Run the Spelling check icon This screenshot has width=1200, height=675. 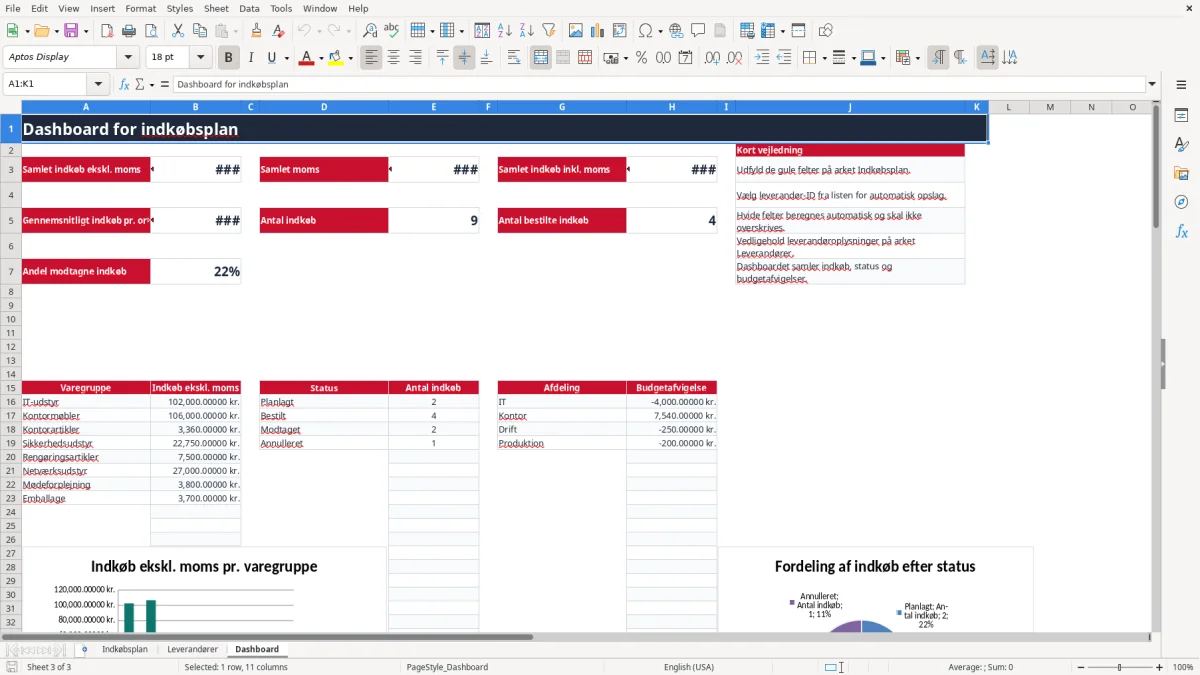tap(391, 31)
